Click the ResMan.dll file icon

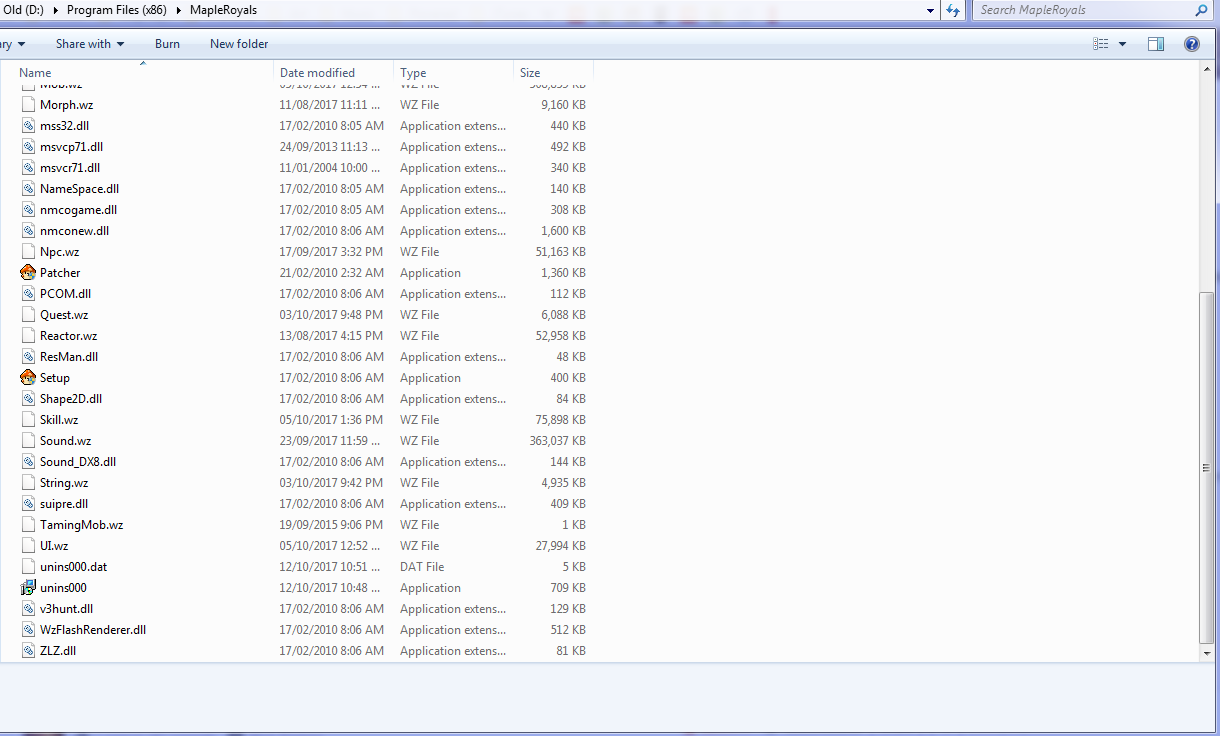point(29,357)
